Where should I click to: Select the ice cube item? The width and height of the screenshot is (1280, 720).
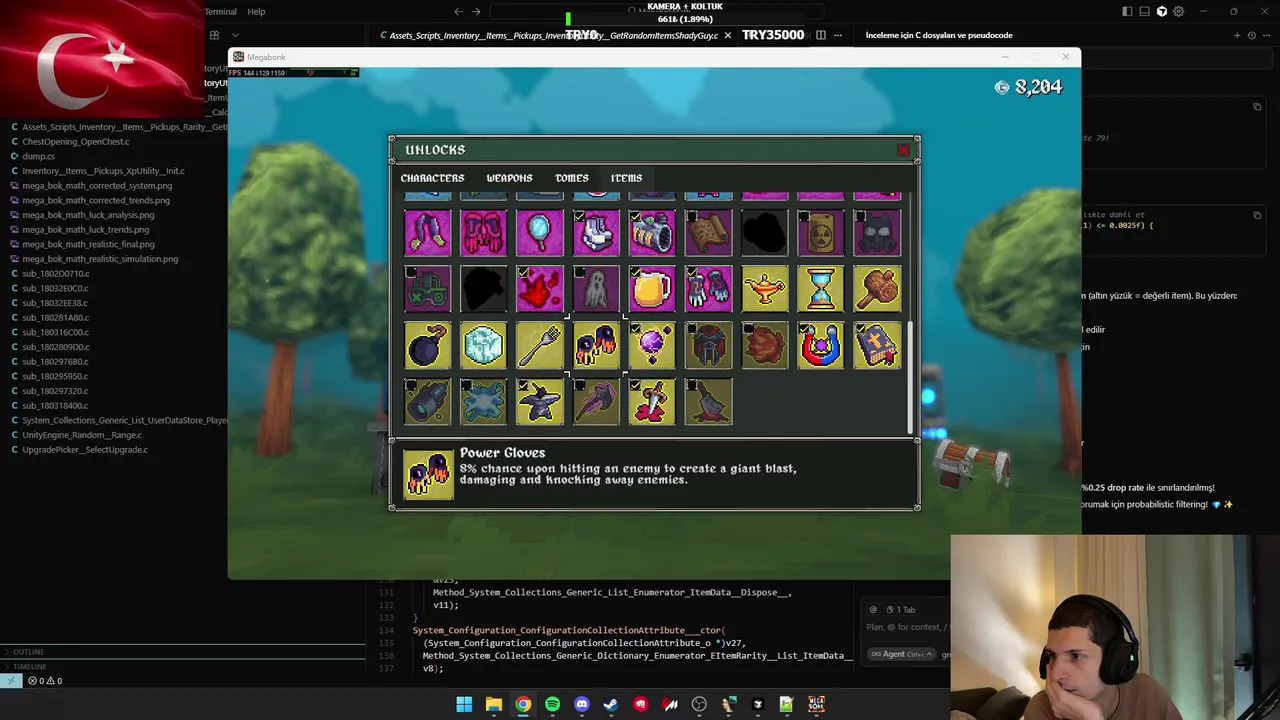point(484,345)
